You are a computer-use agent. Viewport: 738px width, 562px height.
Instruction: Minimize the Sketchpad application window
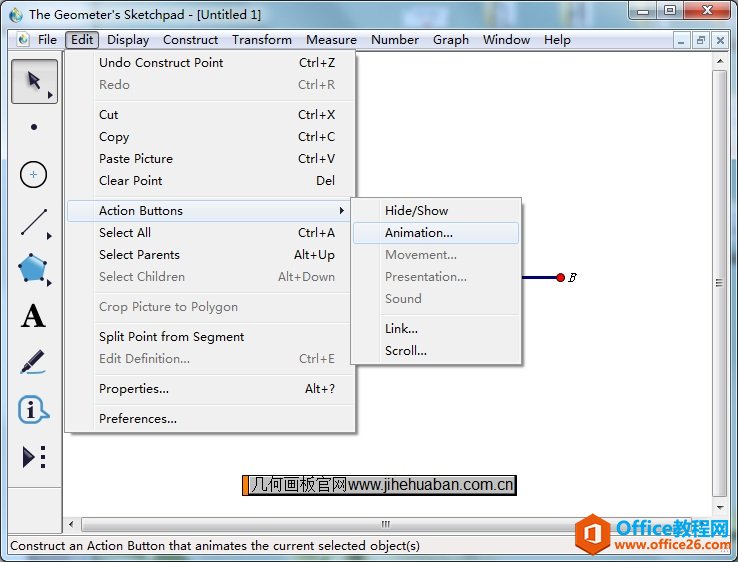[643, 11]
